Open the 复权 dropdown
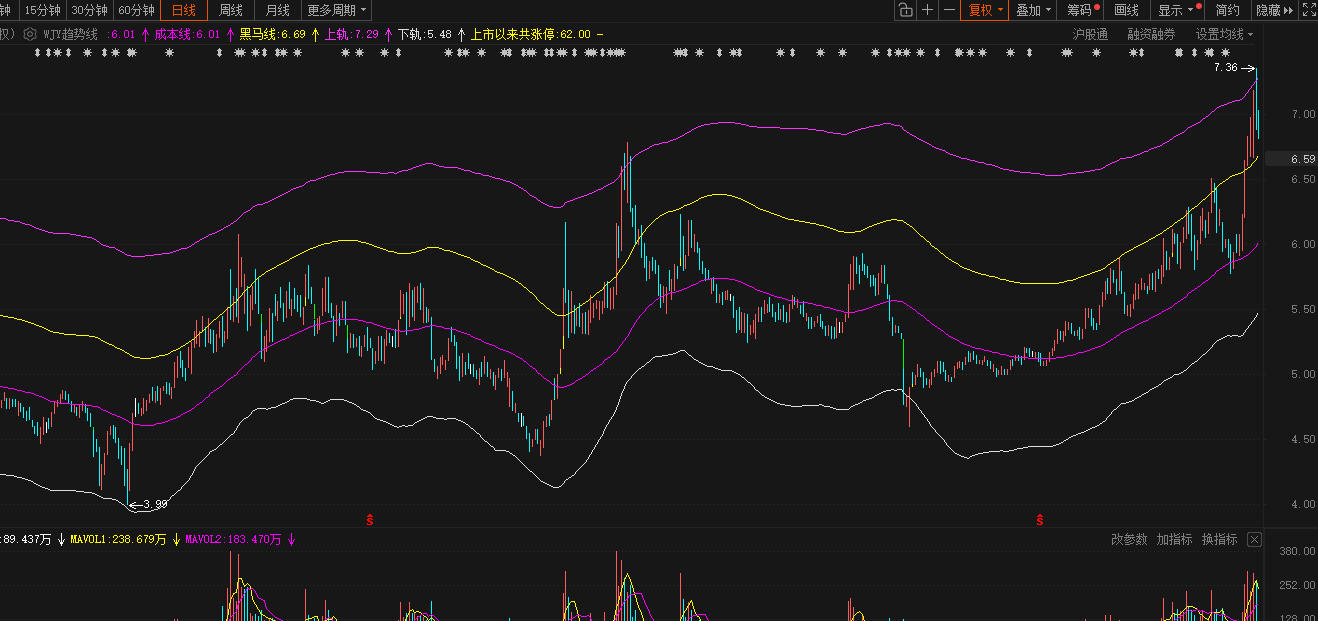 tap(985, 10)
